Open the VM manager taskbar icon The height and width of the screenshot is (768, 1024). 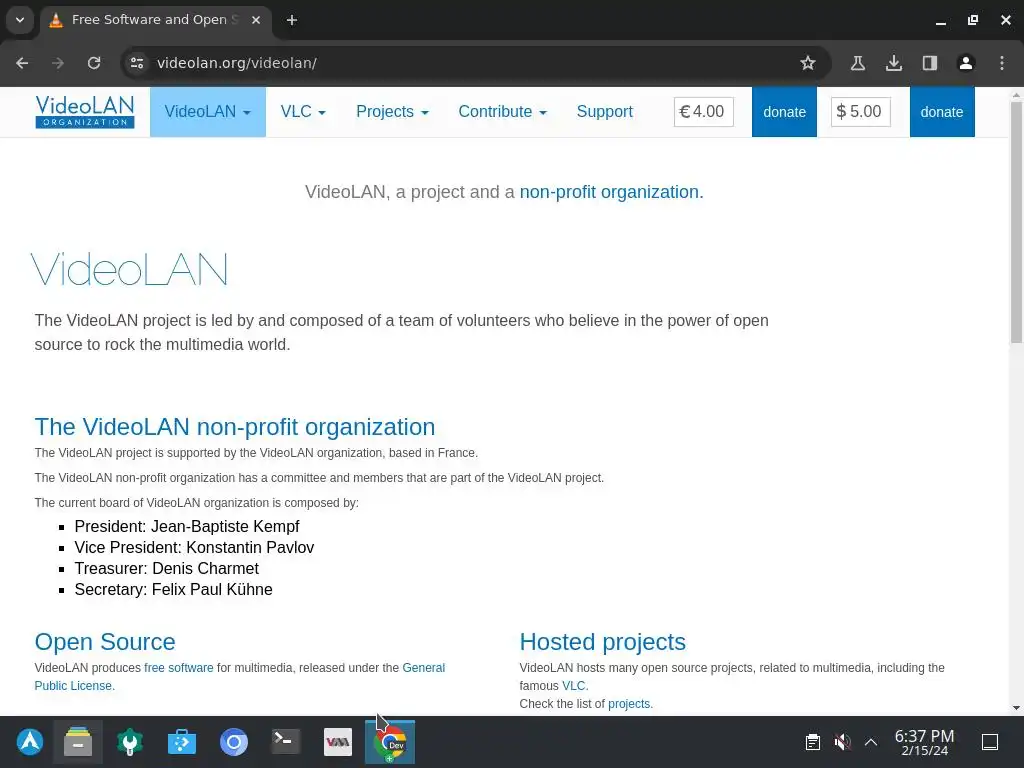pyautogui.click(x=338, y=742)
